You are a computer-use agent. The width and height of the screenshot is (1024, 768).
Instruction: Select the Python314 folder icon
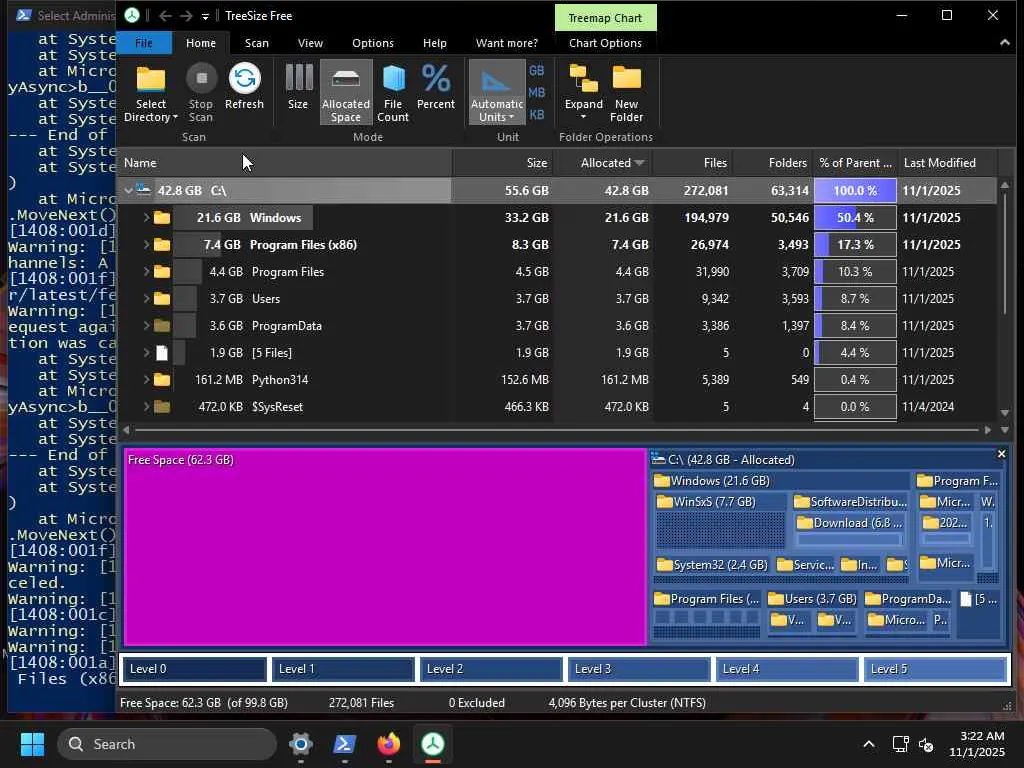tap(162, 379)
